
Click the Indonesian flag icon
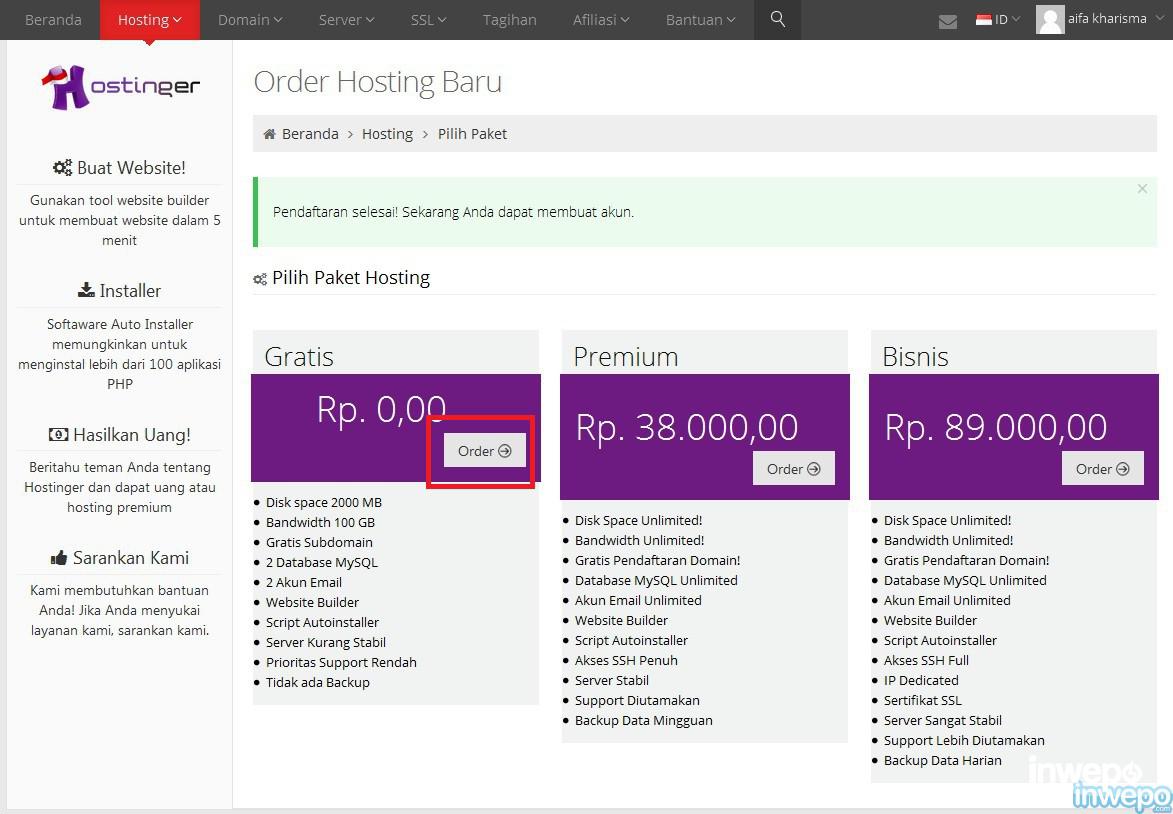(984, 19)
